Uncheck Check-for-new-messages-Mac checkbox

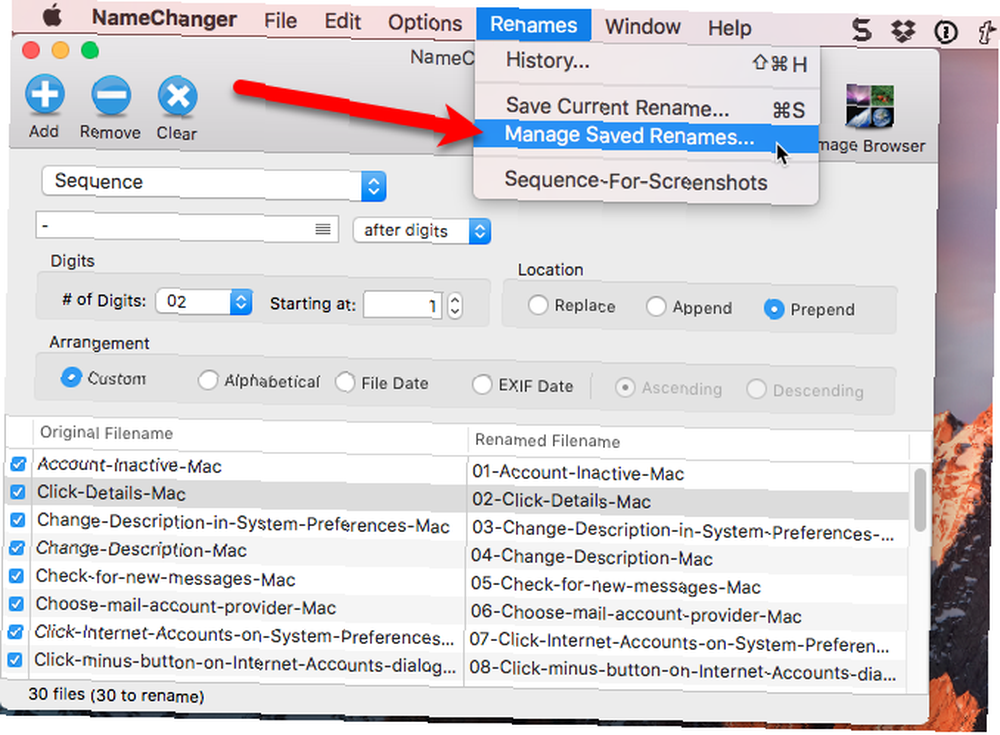17,576
